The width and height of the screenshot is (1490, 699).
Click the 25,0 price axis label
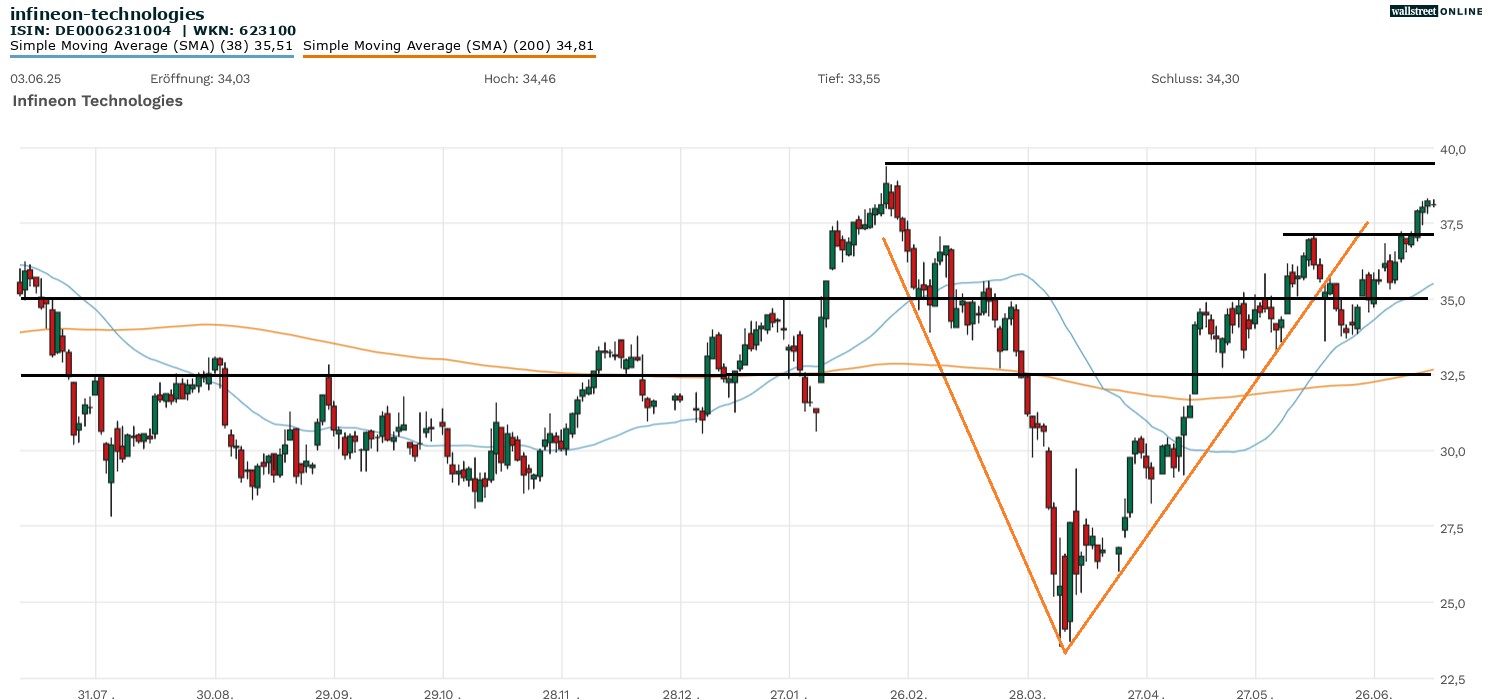(x=1453, y=603)
